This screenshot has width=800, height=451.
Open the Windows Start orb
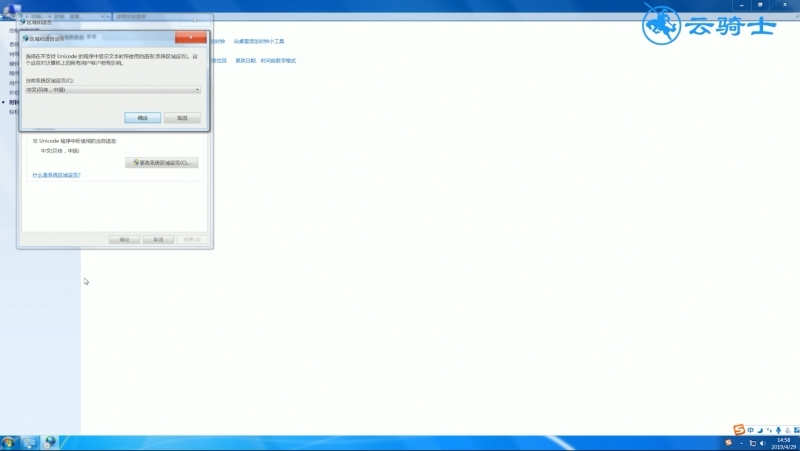point(8,442)
